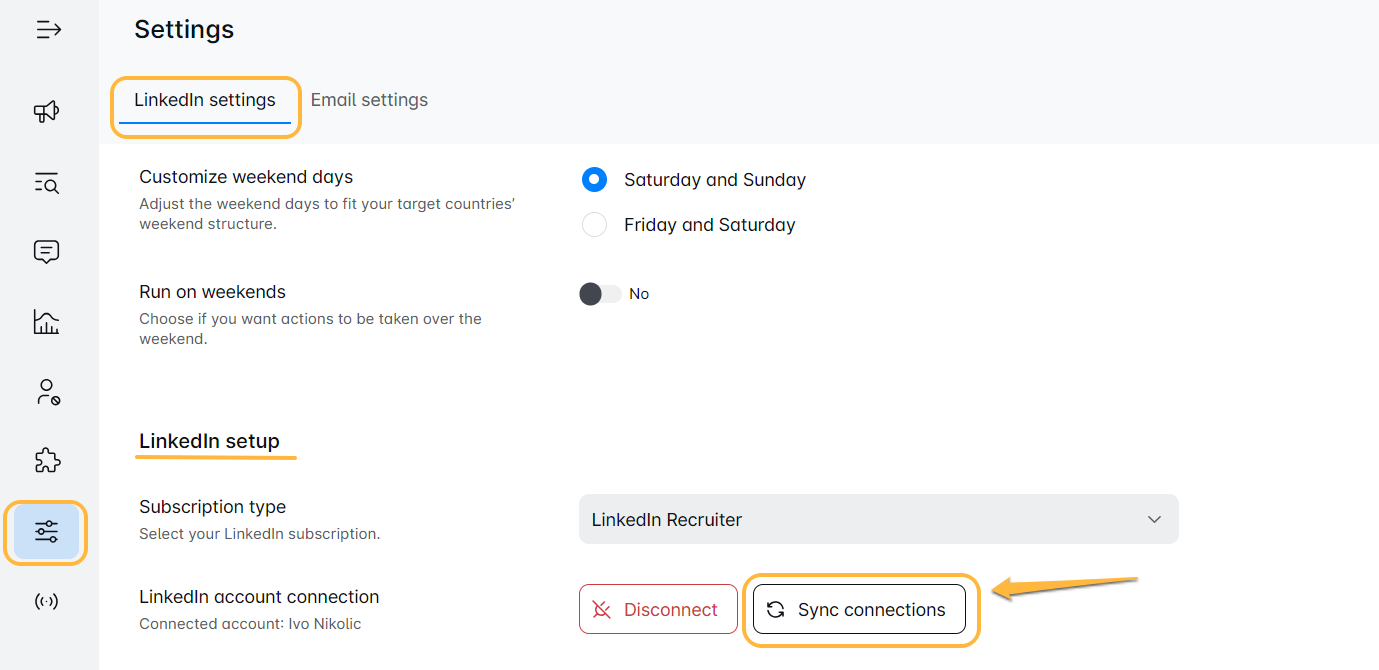Image resolution: width=1379 pixels, height=670 pixels.
Task: Select the LinkedIn settings tab
Action: pyautogui.click(x=205, y=100)
